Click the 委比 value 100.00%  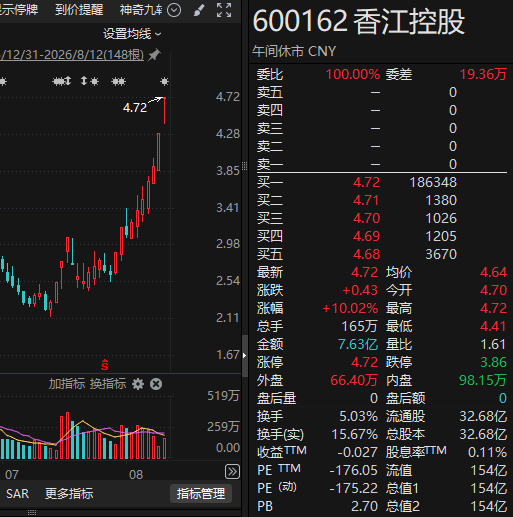point(353,74)
